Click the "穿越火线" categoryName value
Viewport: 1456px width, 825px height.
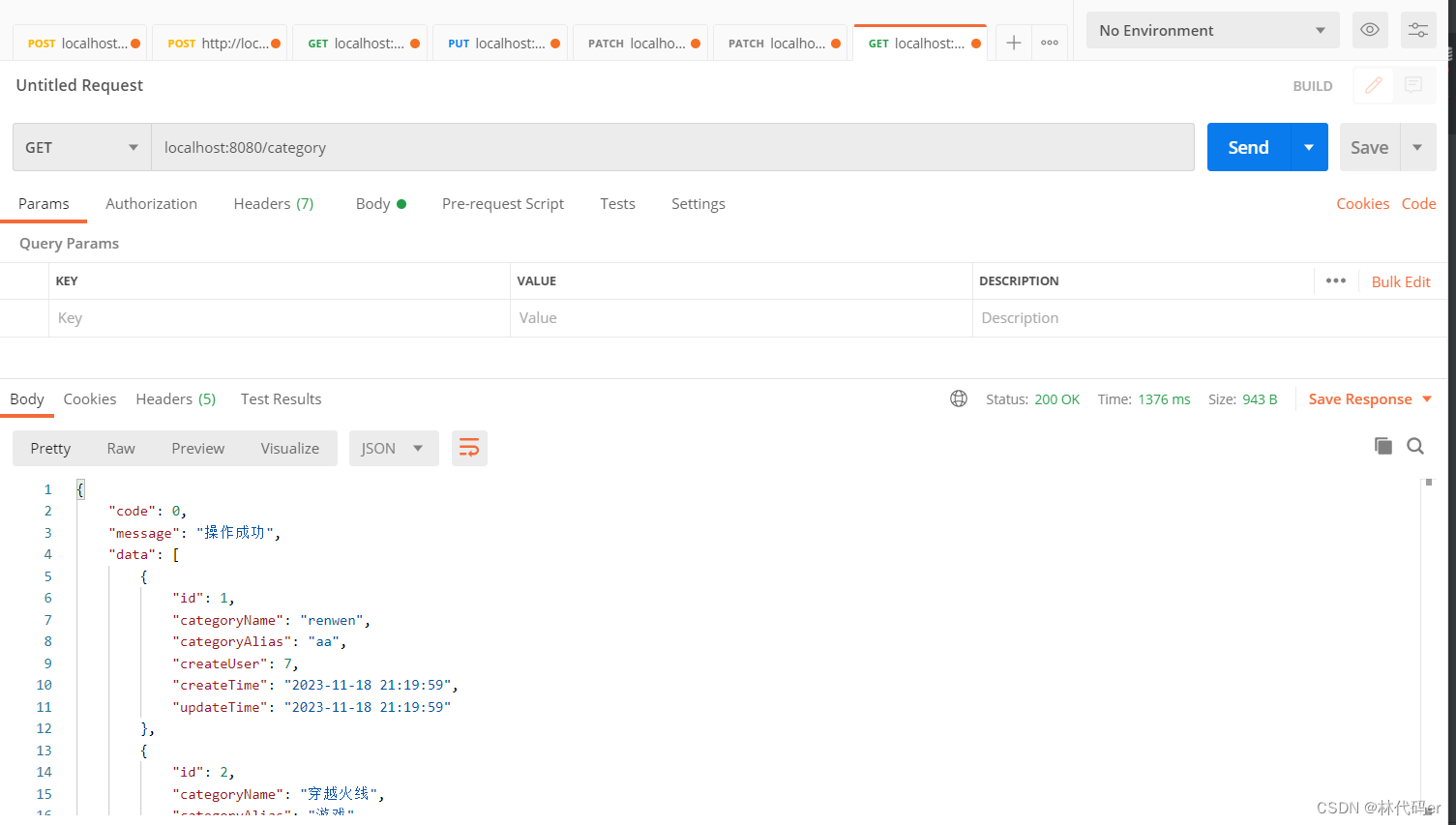pyautogui.click(x=339, y=794)
